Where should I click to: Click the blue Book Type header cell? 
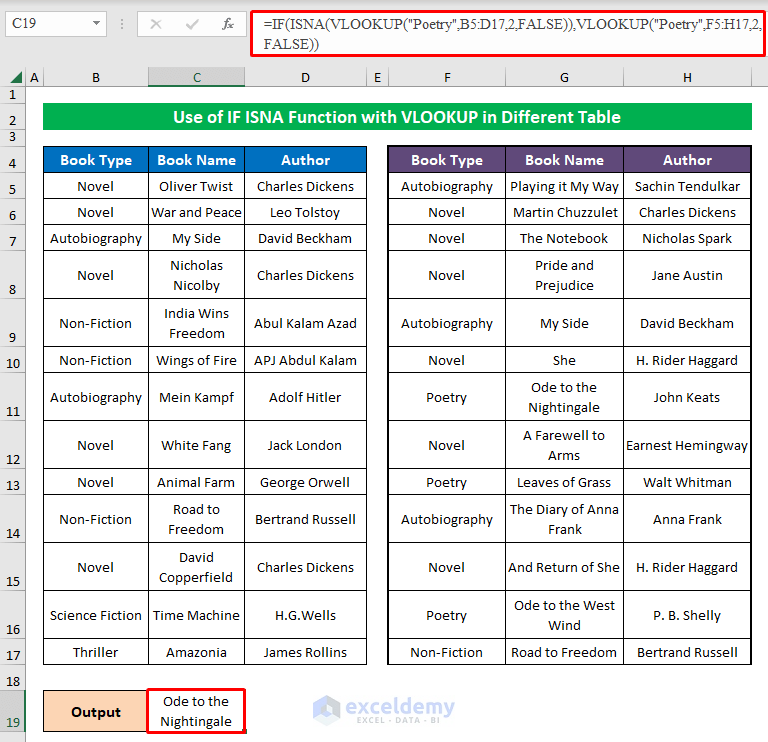(96, 160)
